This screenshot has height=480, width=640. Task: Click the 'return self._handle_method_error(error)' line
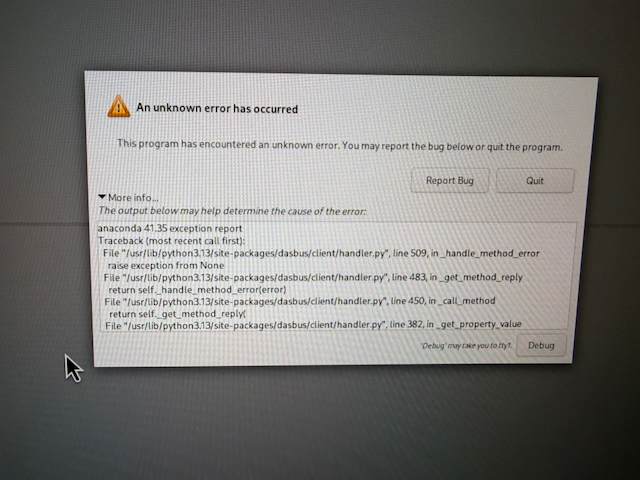pyautogui.click(x=198, y=290)
